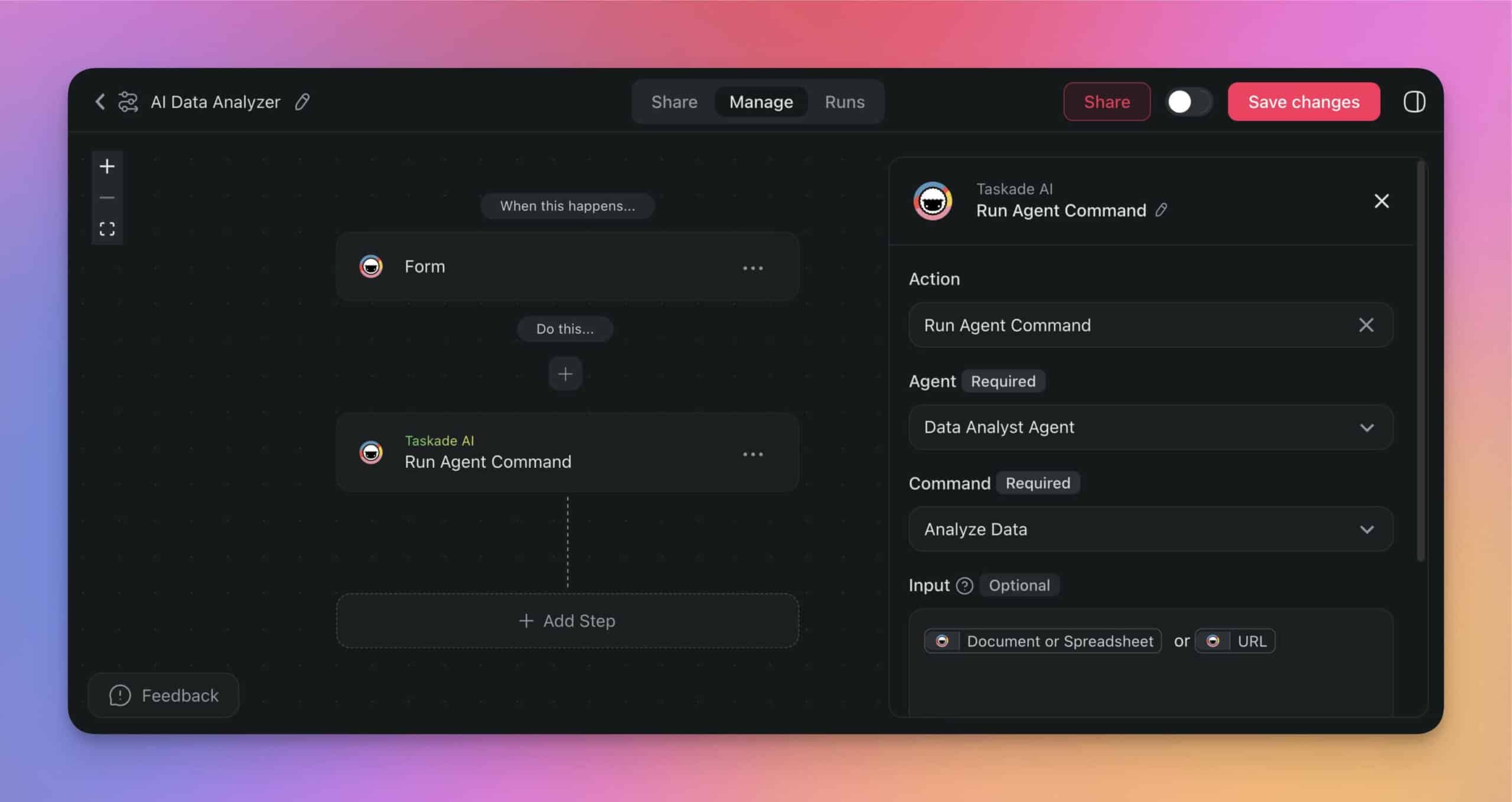1512x802 pixels.
Task: Click the rename pencil icon next to AI Data Analyzer
Action: (x=302, y=102)
